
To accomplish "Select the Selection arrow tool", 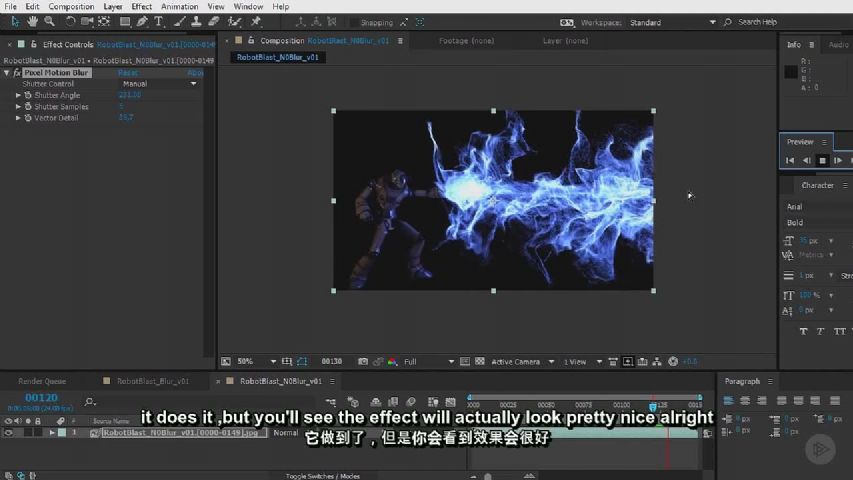I will pyautogui.click(x=15, y=22).
